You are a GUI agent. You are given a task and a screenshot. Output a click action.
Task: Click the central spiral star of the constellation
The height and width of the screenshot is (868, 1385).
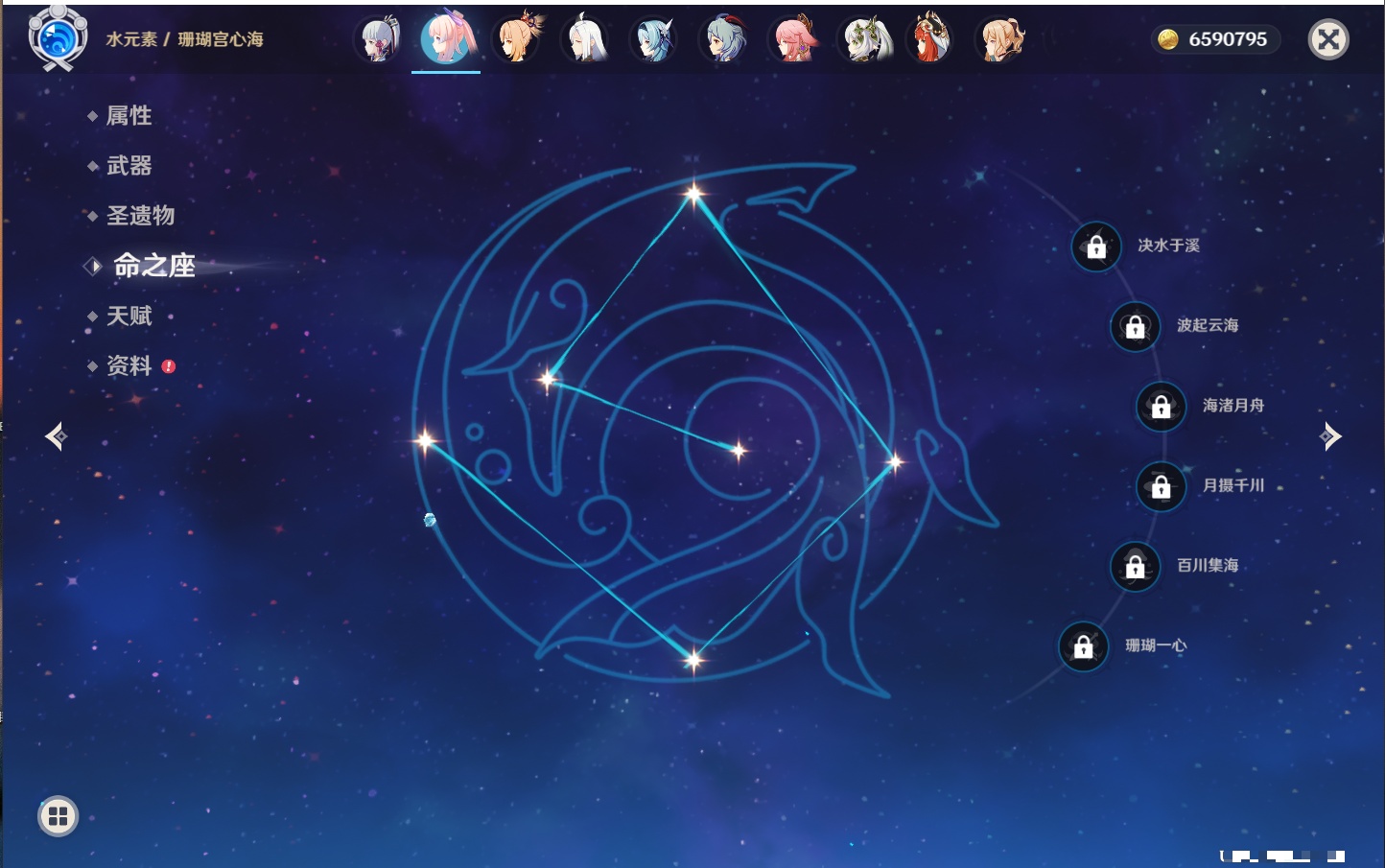click(739, 450)
